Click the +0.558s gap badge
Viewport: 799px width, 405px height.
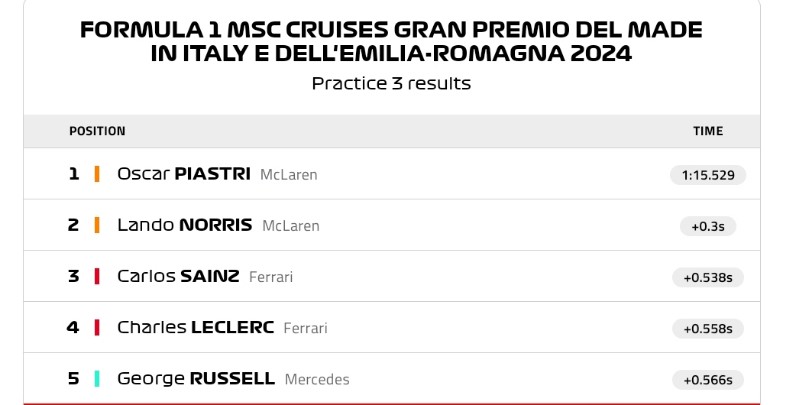point(708,329)
